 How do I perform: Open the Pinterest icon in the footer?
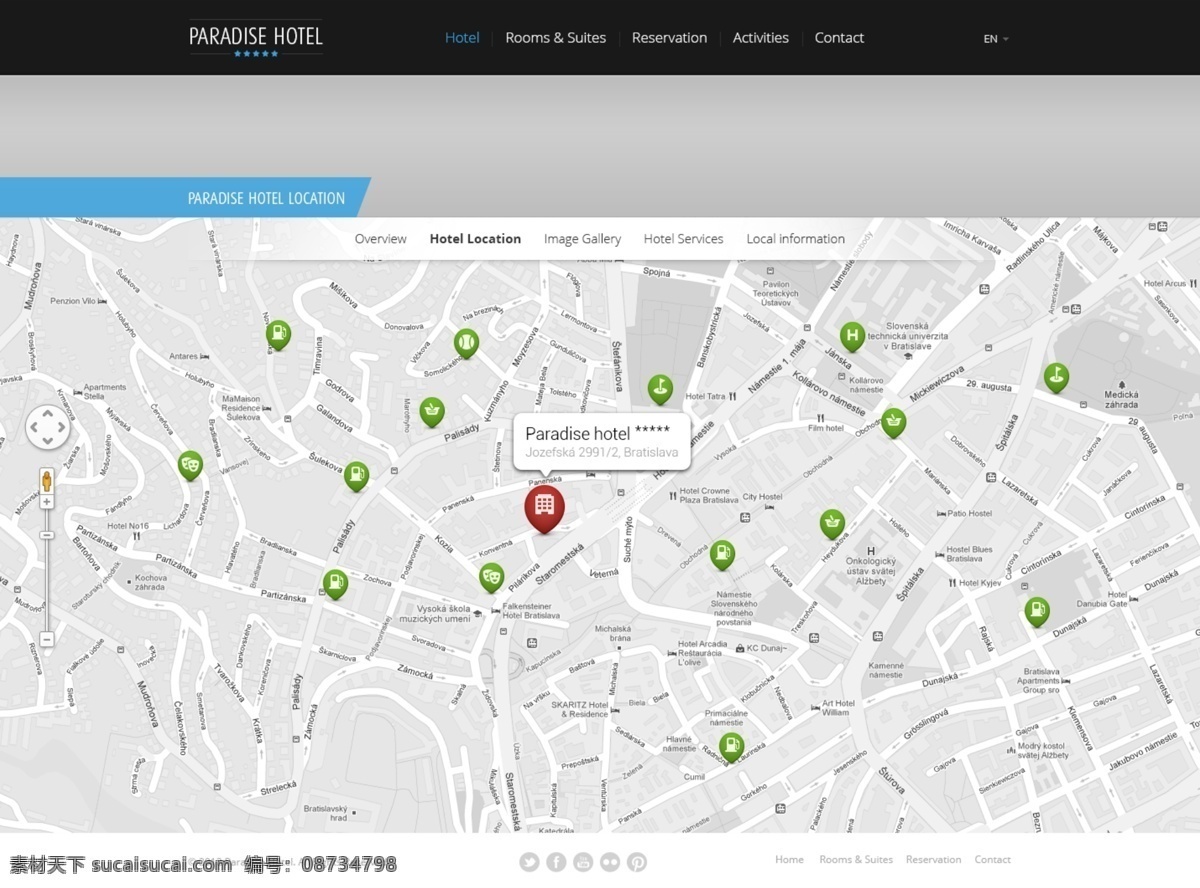pyautogui.click(x=637, y=862)
